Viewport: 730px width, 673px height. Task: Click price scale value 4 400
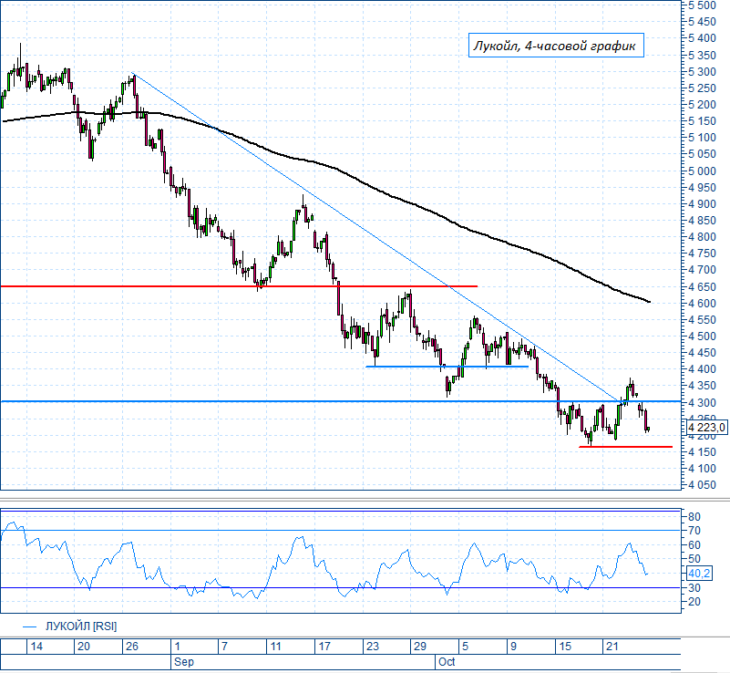tap(702, 369)
